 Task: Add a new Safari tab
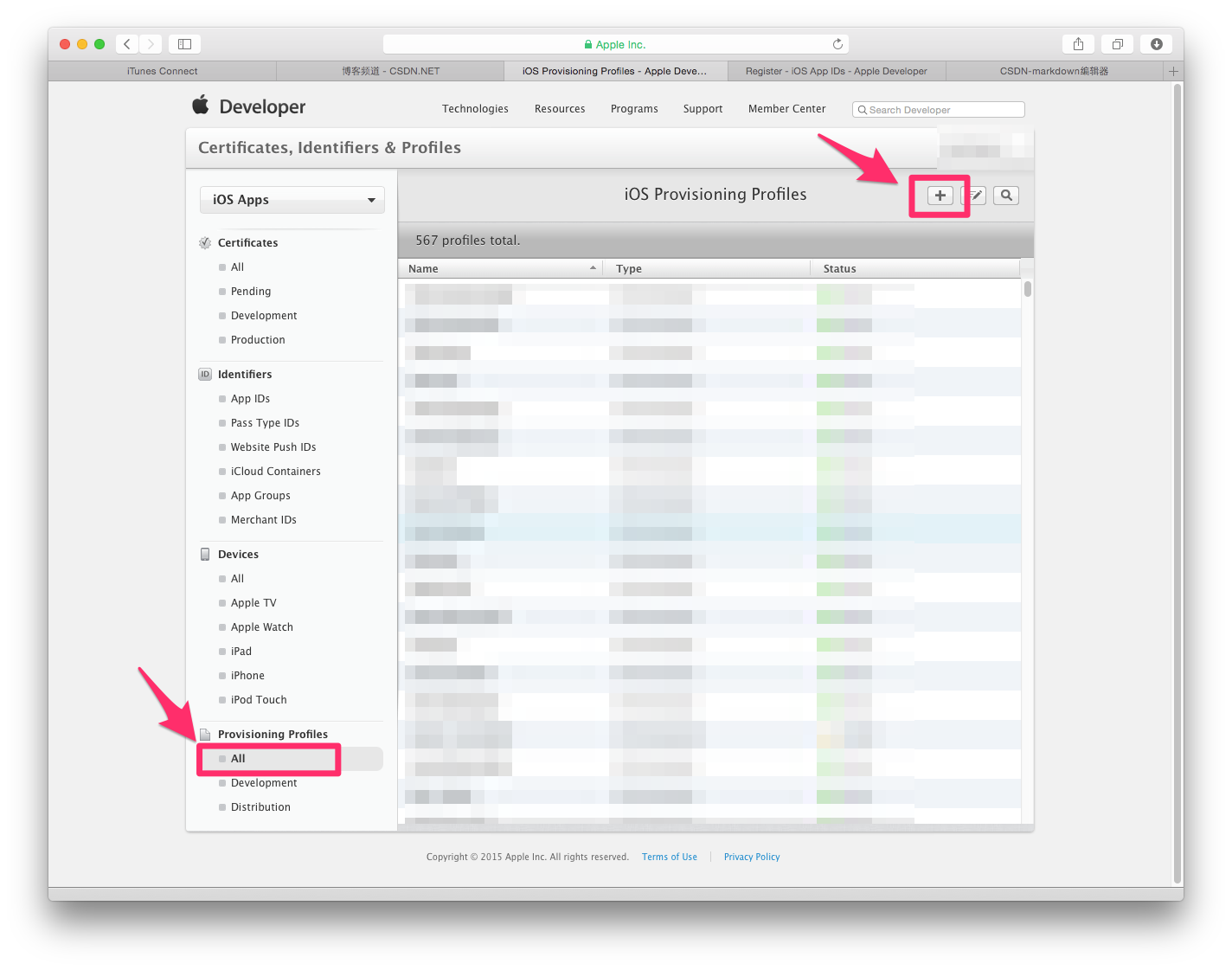click(x=1173, y=71)
